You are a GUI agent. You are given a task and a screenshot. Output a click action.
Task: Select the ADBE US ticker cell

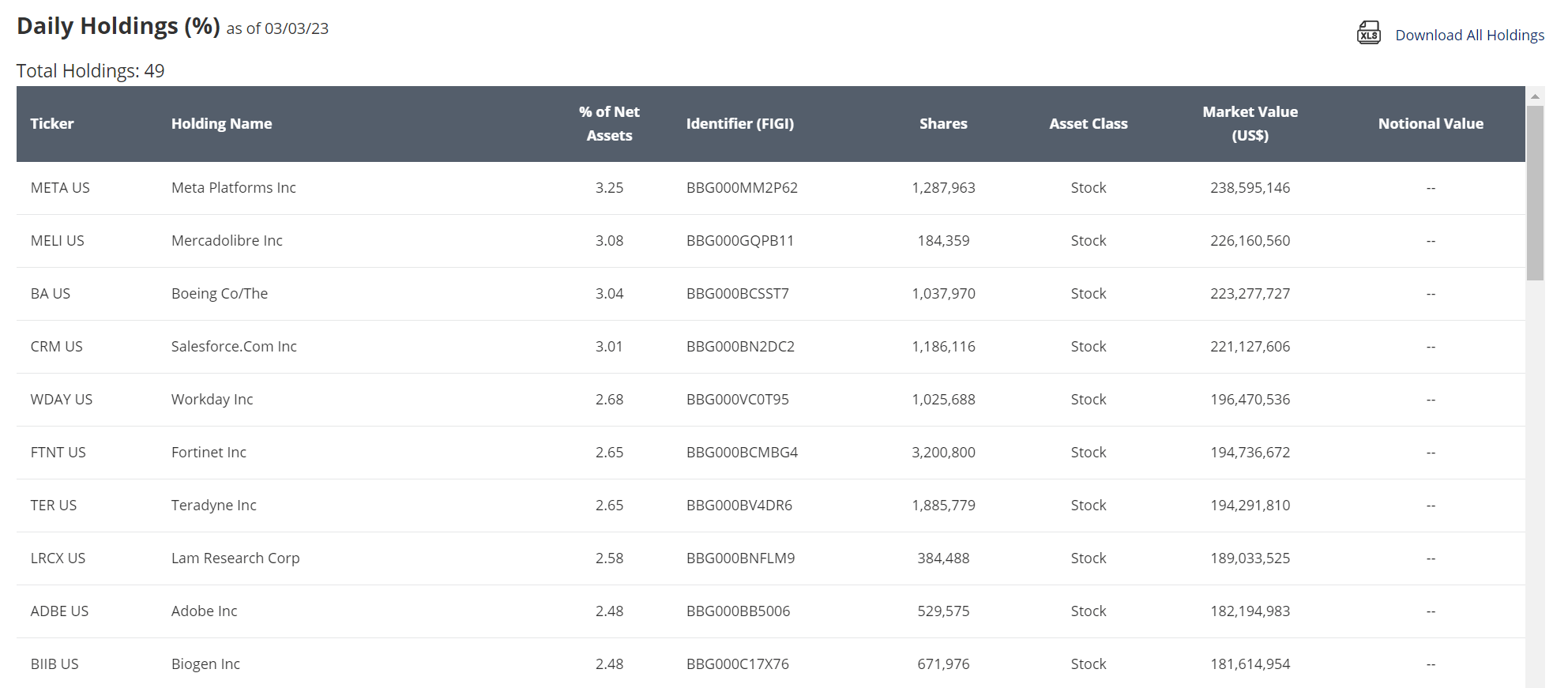59,611
